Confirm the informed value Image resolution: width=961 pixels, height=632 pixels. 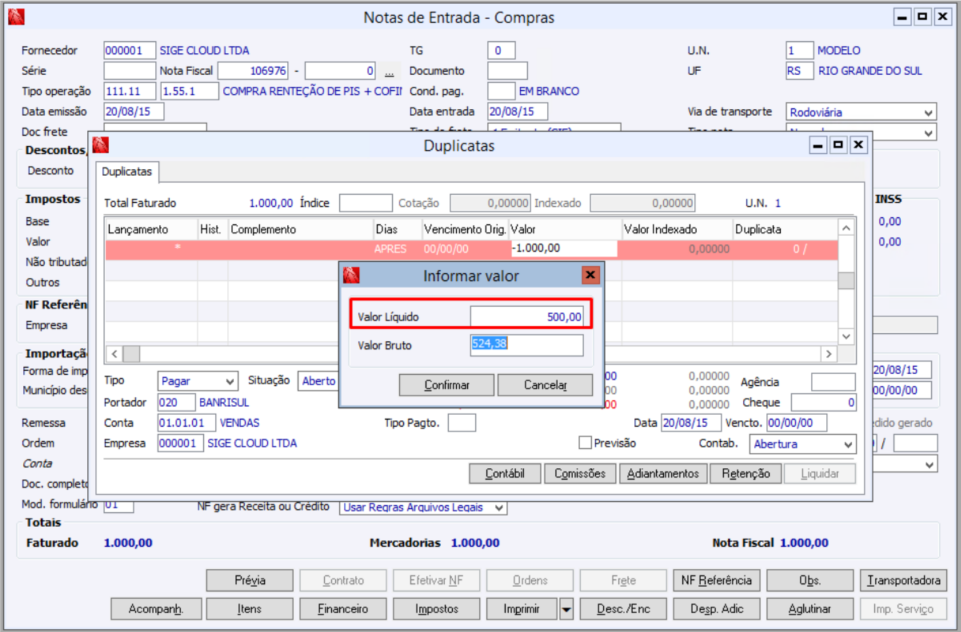446,385
